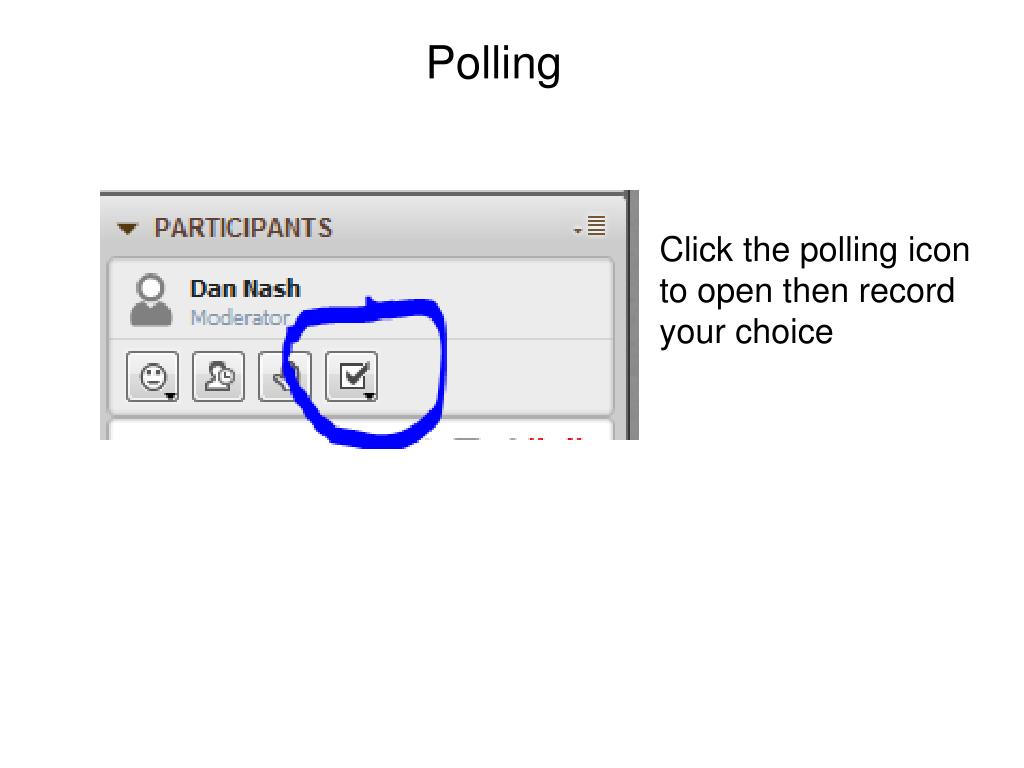Expand the emoticon button's small dropdown arrow

(x=170, y=396)
